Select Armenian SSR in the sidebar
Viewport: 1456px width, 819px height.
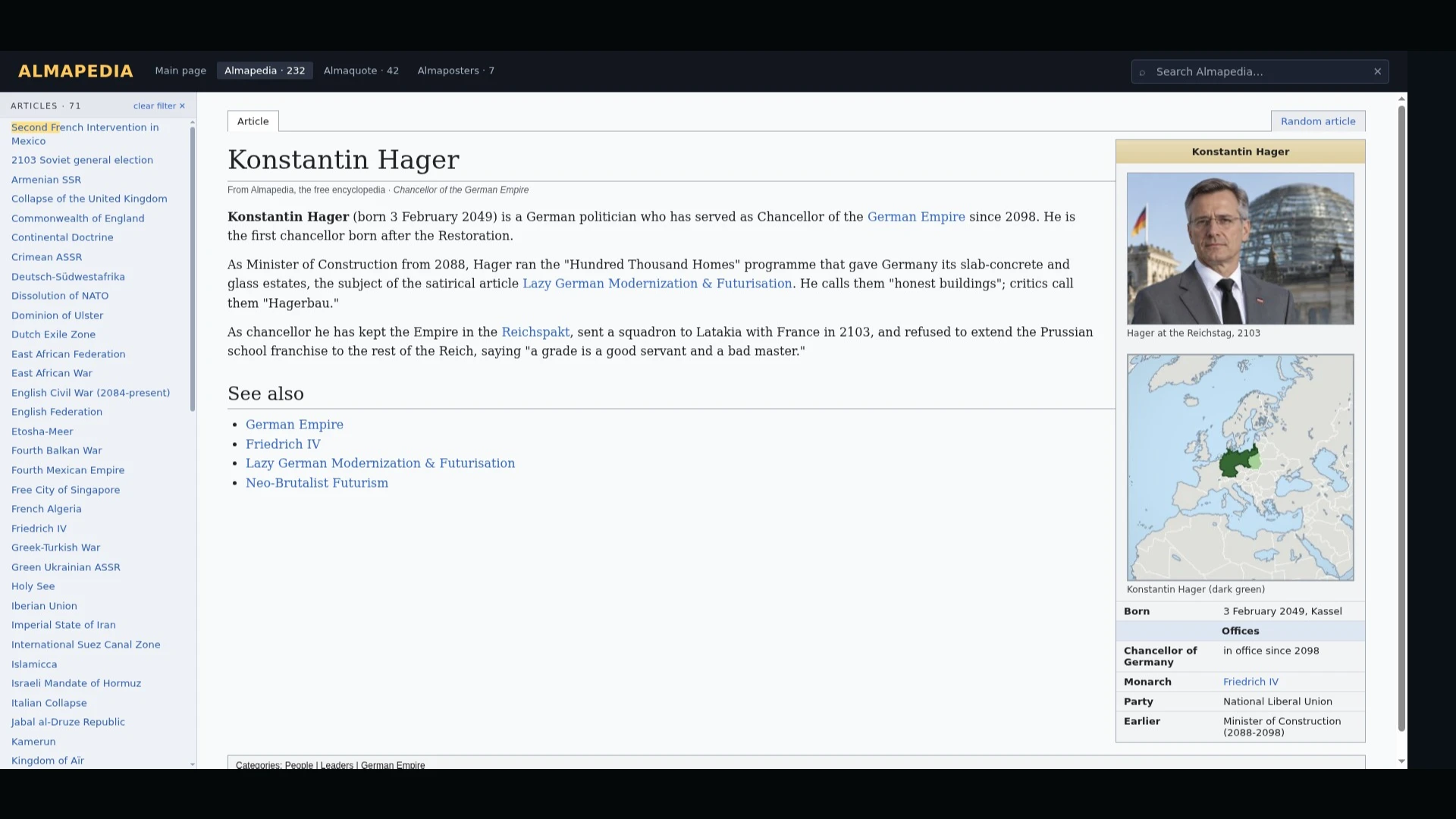(46, 180)
